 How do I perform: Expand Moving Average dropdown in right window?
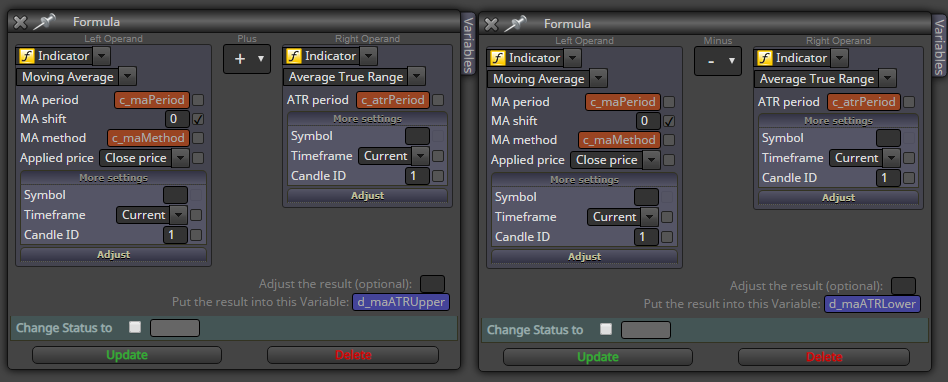[x=598, y=79]
